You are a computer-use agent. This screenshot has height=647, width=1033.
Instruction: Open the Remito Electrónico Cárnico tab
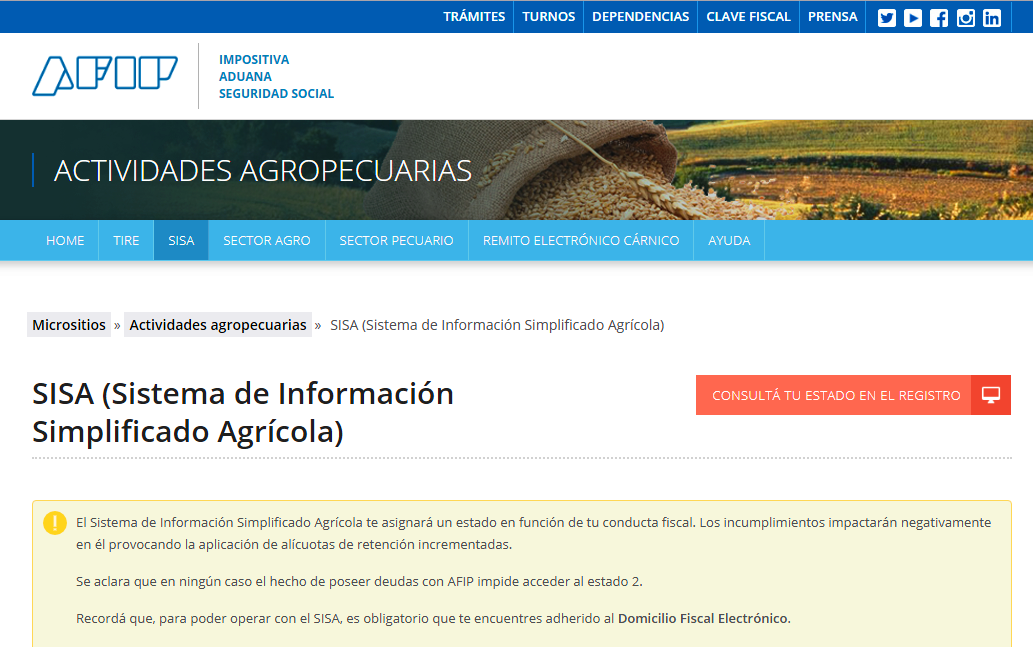[x=580, y=241]
